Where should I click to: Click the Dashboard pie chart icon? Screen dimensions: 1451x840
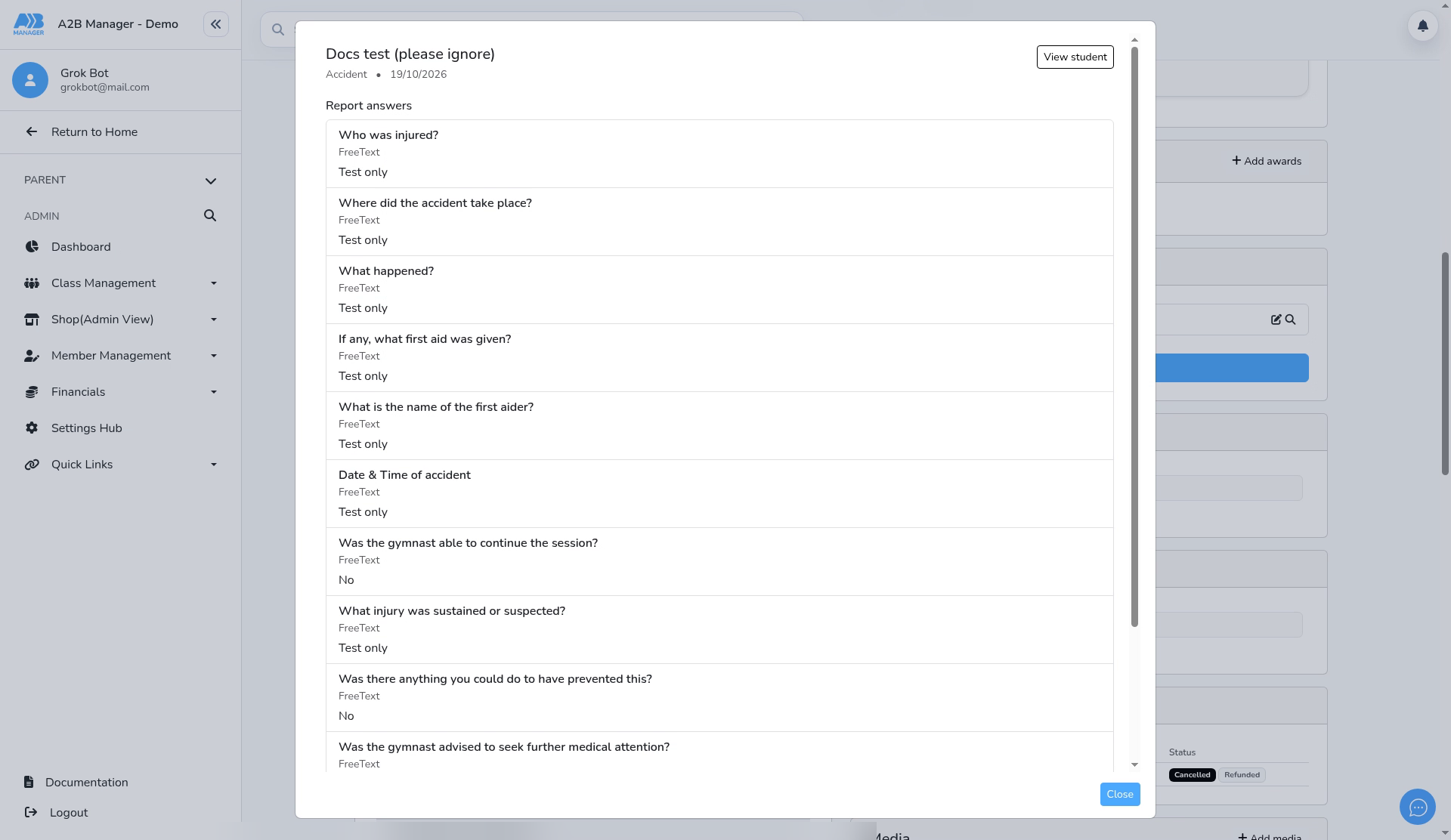[x=32, y=247]
